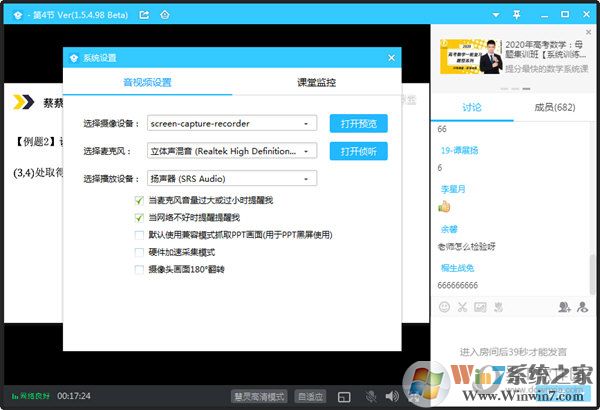The image size is (600, 410).
Task: Open the 讨论 tab in chat panel
Action: click(x=472, y=108)
